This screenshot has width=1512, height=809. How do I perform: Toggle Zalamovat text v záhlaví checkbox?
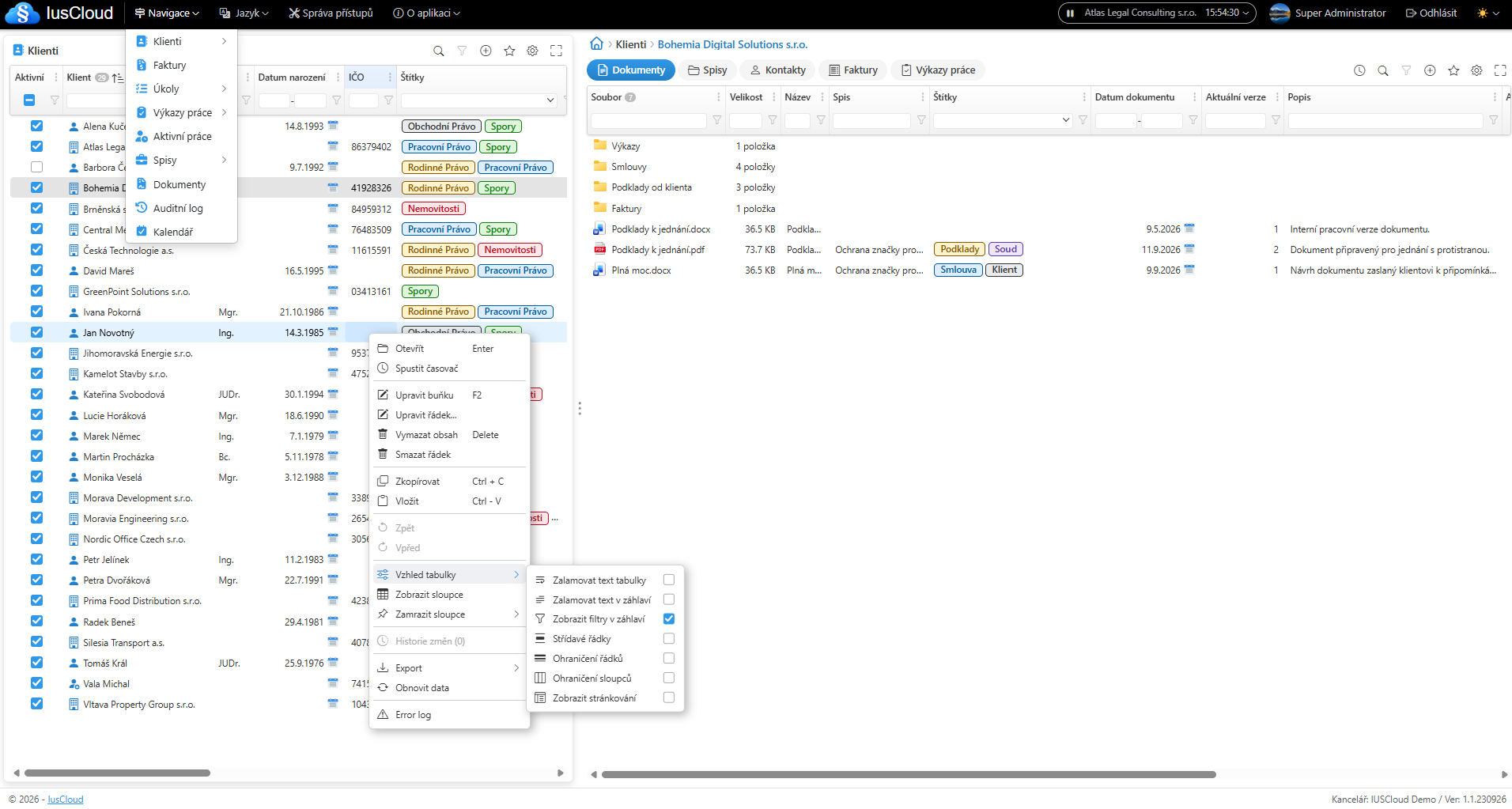(669, 599)
